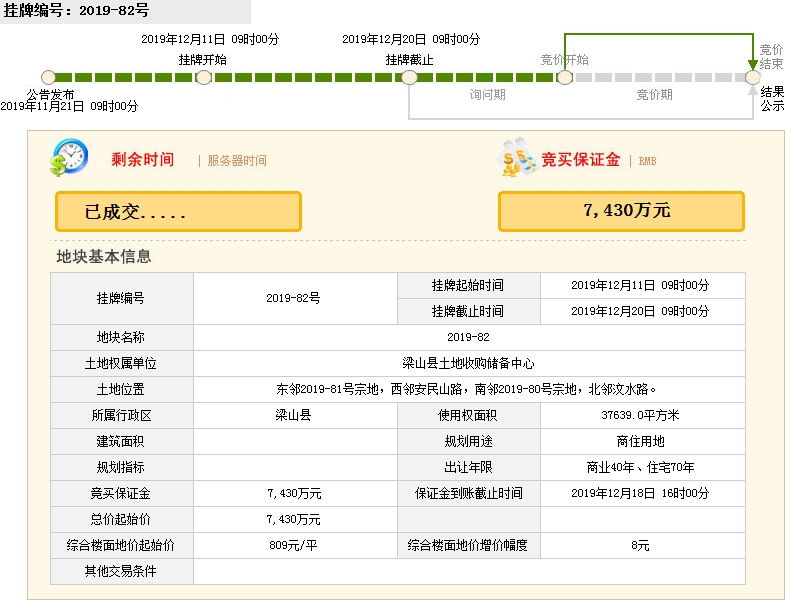
Task: Select the 梁山县 district cell
Action: tap(295, 415)
